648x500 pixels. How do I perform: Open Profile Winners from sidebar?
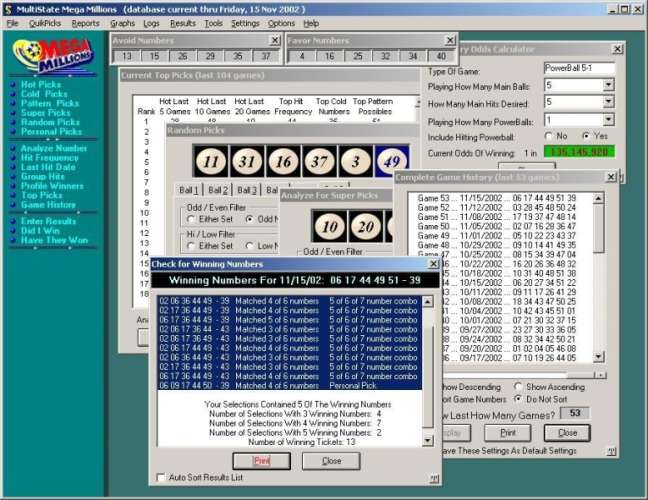click(52, 186)
